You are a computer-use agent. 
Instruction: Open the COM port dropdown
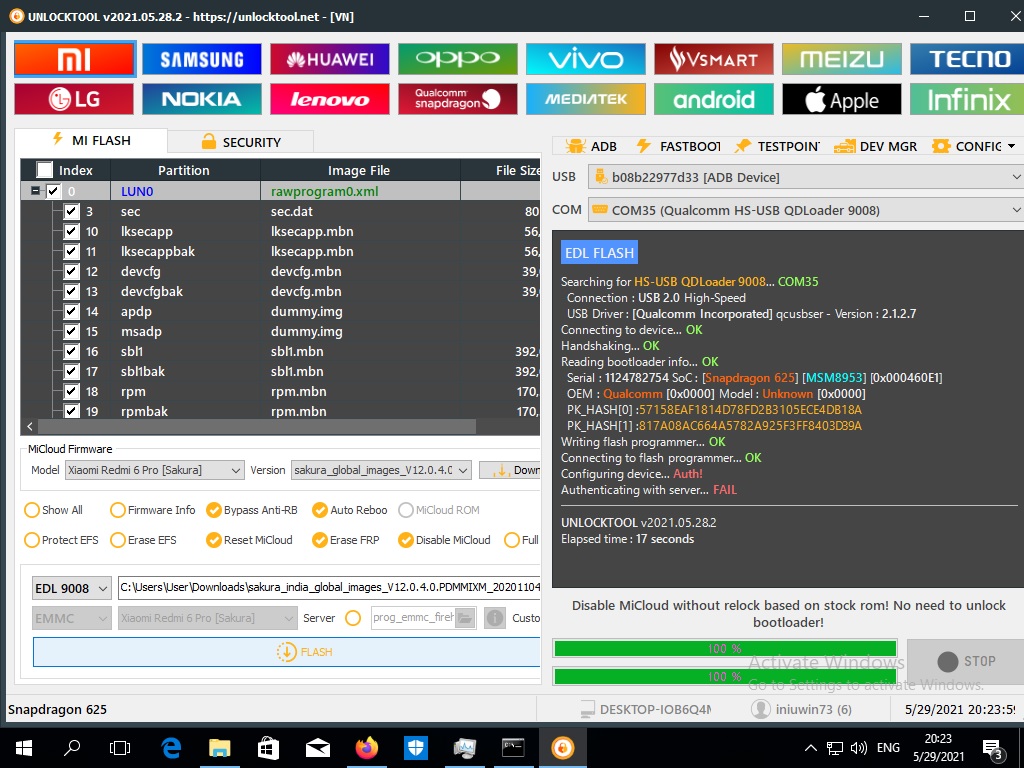(x=805, y=210)
